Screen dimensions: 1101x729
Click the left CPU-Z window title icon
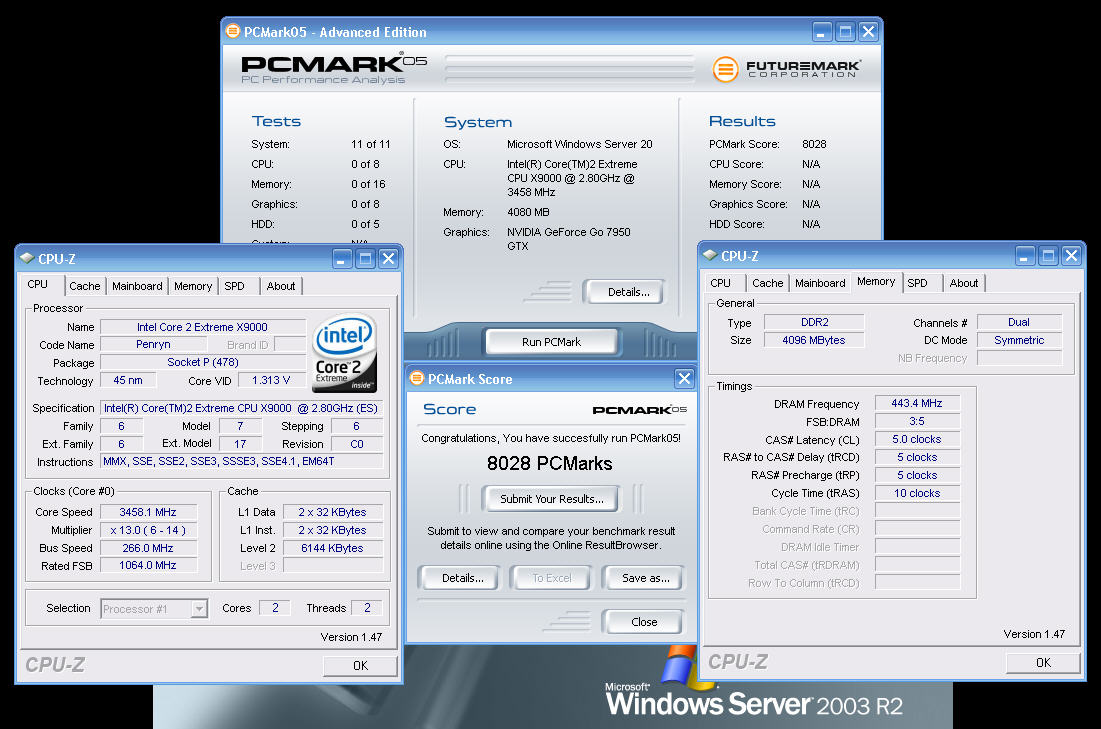click(27, 258)
